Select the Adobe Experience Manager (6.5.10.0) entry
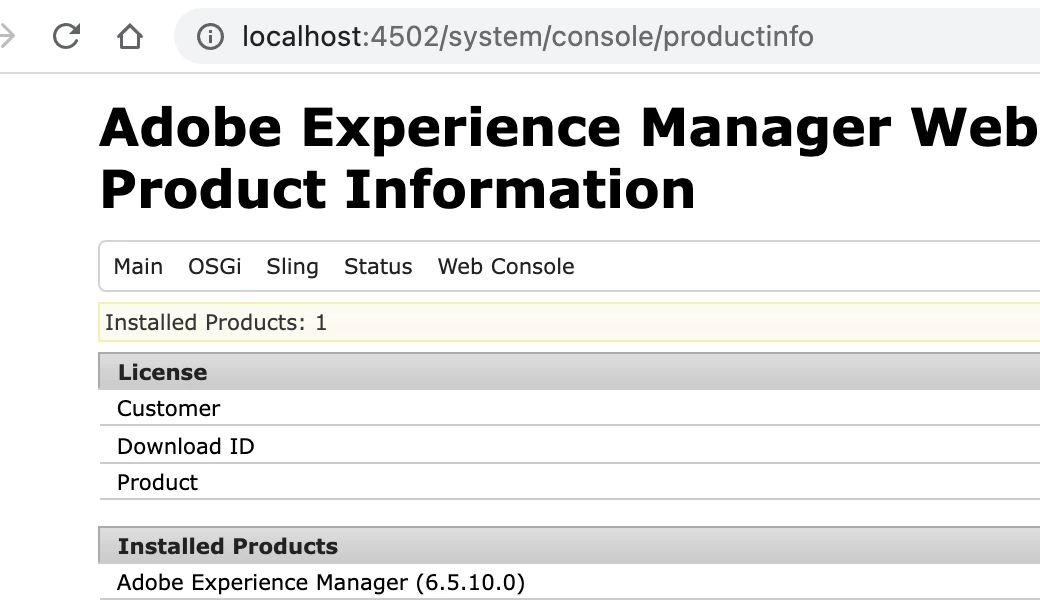This screenshot has width=1040, height=616. 321,582
